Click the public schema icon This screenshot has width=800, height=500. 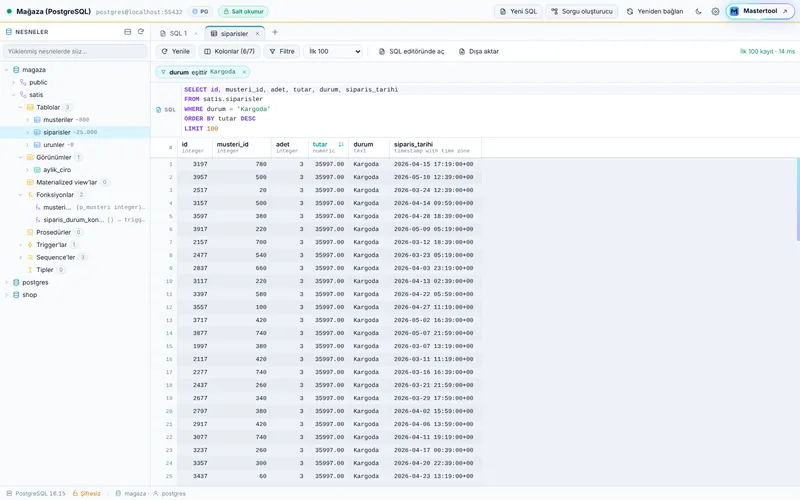(x=23, y=82)
